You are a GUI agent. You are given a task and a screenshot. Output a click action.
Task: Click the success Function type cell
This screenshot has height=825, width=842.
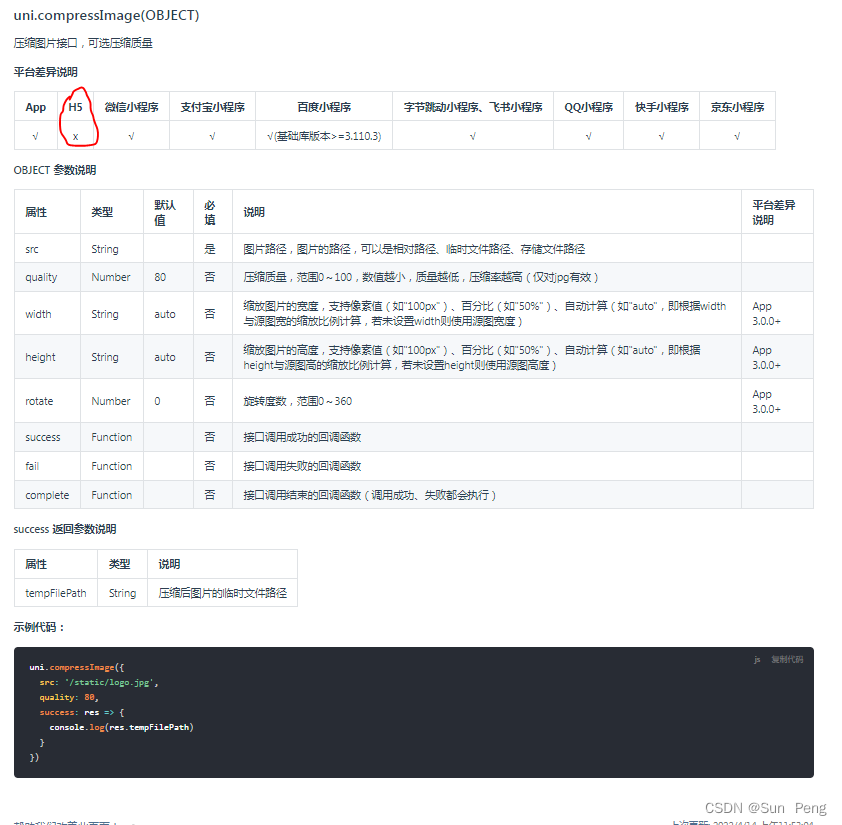111,437
